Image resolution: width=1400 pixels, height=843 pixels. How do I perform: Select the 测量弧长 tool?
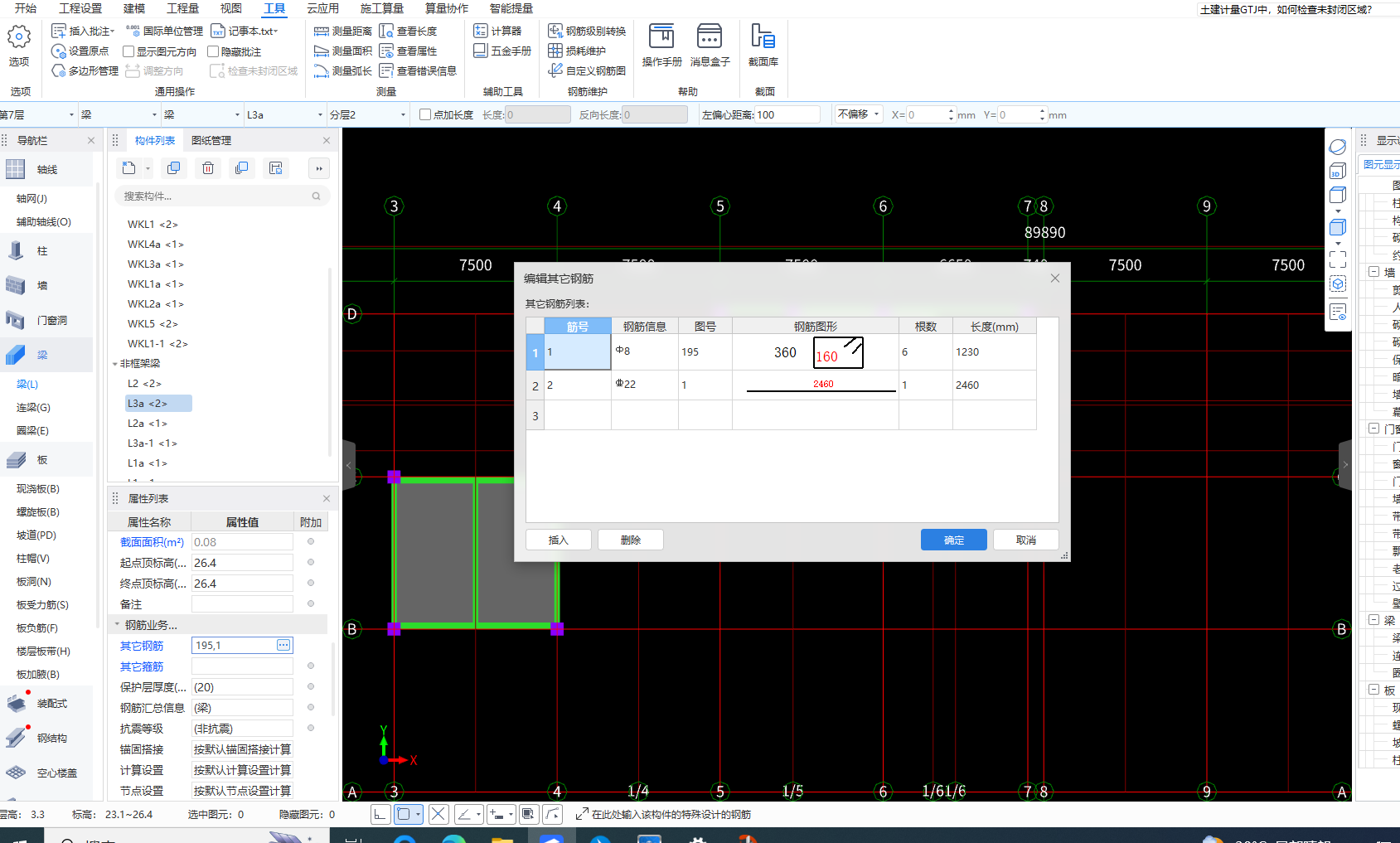pyautogui.click(x=343, y=71)
